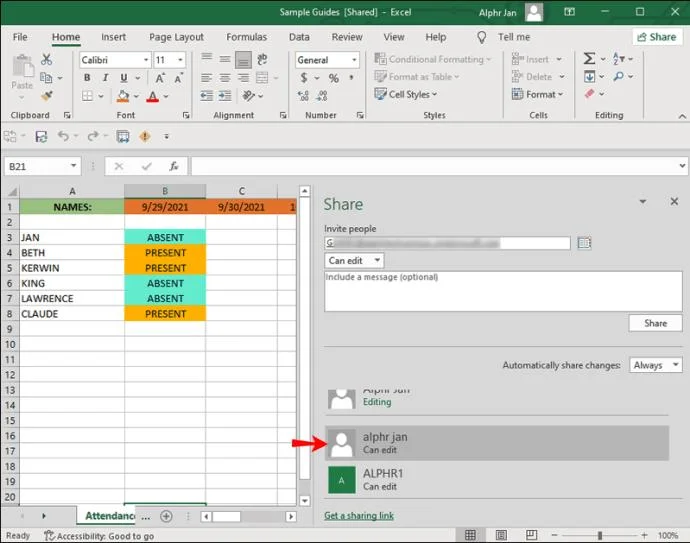Open the Get a sharing link link
Screen dimensions: 690x543
click(359, 516)
